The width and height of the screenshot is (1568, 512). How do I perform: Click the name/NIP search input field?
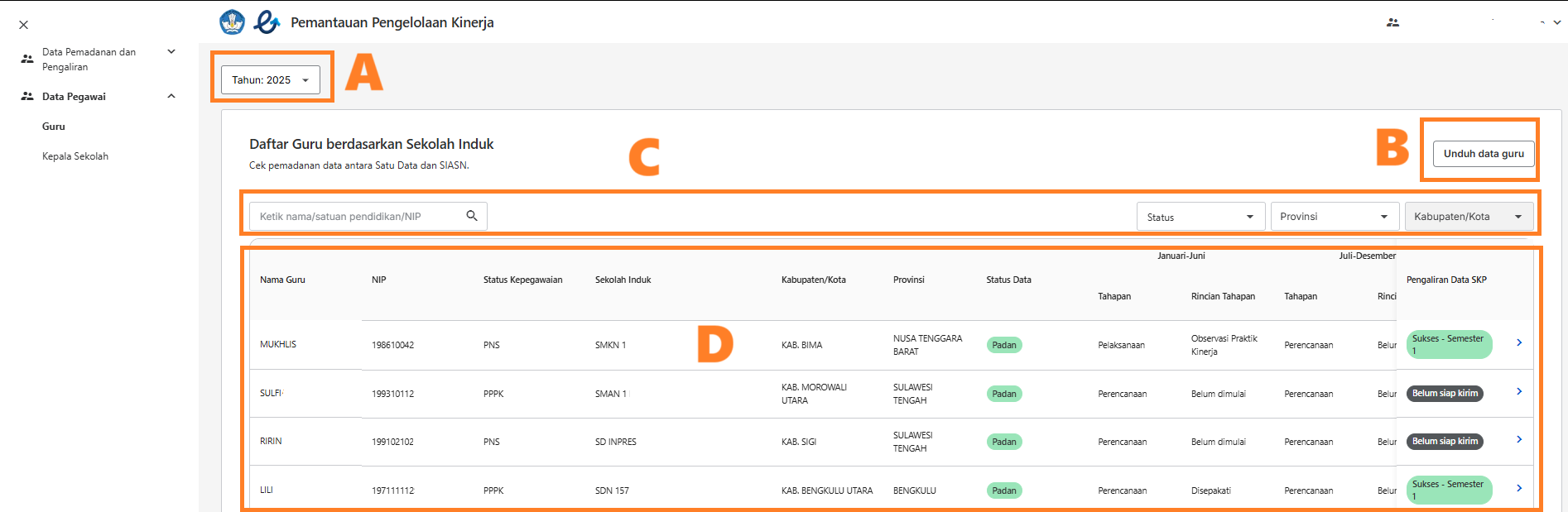(x=356, y=217)
